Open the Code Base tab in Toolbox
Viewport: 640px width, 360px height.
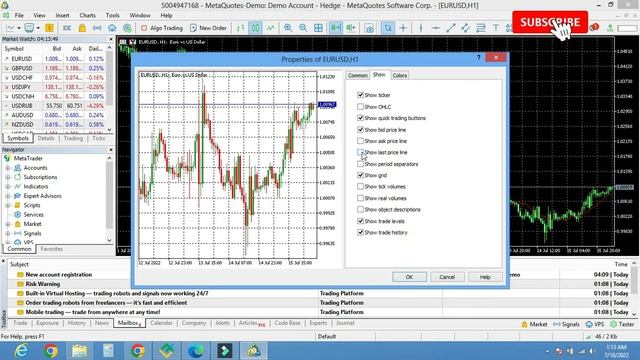[287, 323]
